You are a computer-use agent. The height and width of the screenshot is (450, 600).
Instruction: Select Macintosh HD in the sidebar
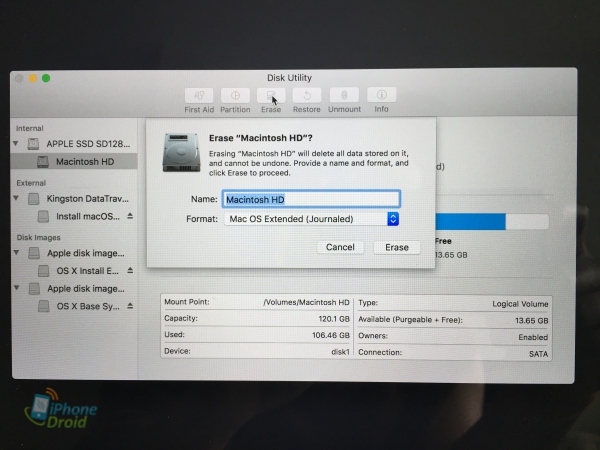pyautogui.click(x=86, y=161)
